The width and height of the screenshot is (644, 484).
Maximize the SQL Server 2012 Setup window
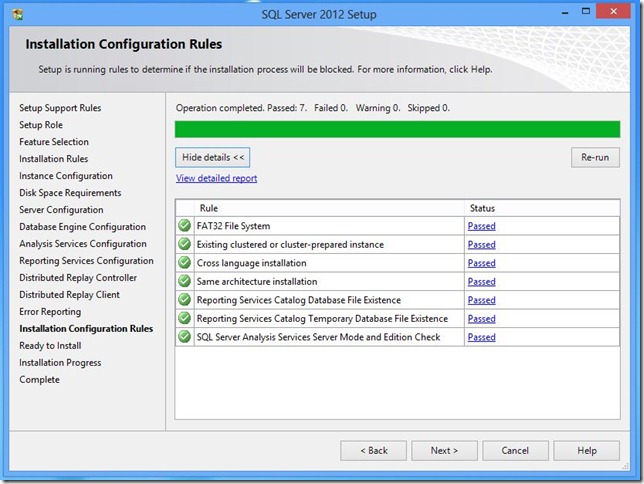(586, 12)
